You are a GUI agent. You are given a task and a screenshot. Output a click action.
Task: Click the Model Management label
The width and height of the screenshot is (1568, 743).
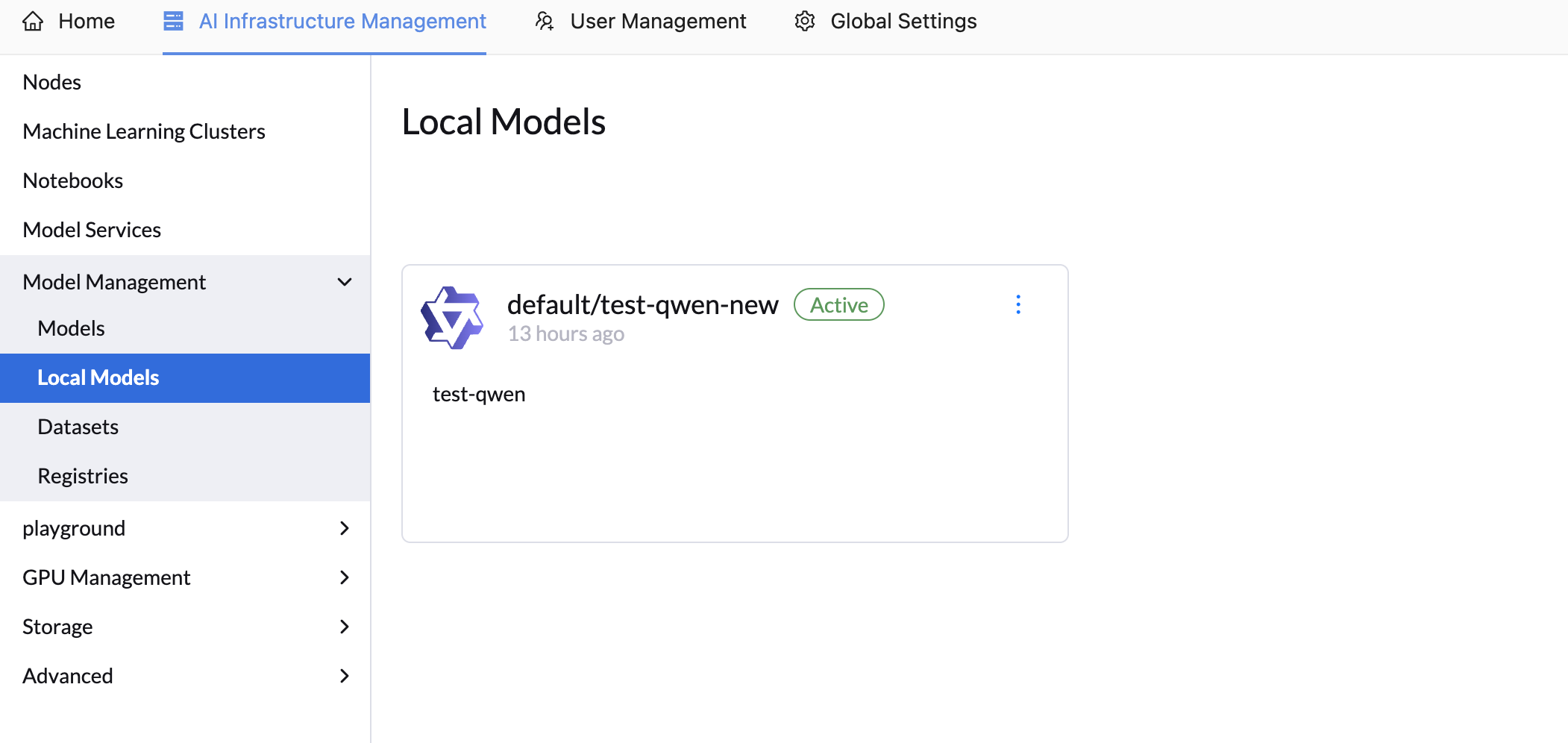pyautogui.click(x=114, y=282)
